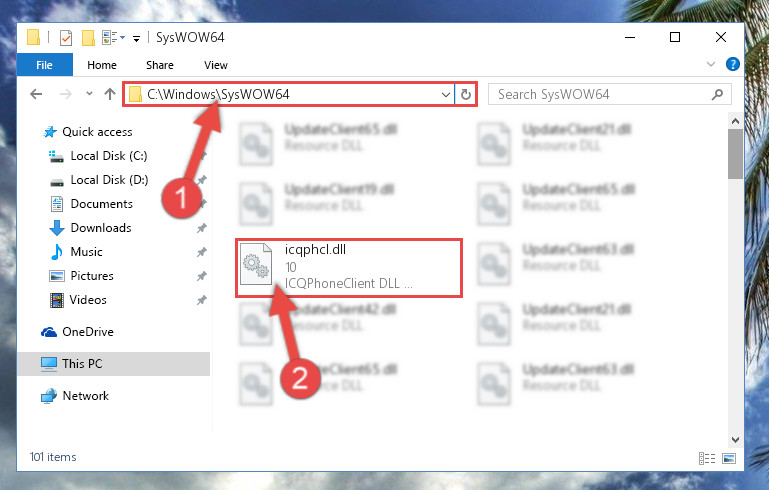Image resolution: width=769 pixels, height=490 pixels.
Task: Open Explorer help question mark icon
Action: pyautogui.click(x=732, y=64)
